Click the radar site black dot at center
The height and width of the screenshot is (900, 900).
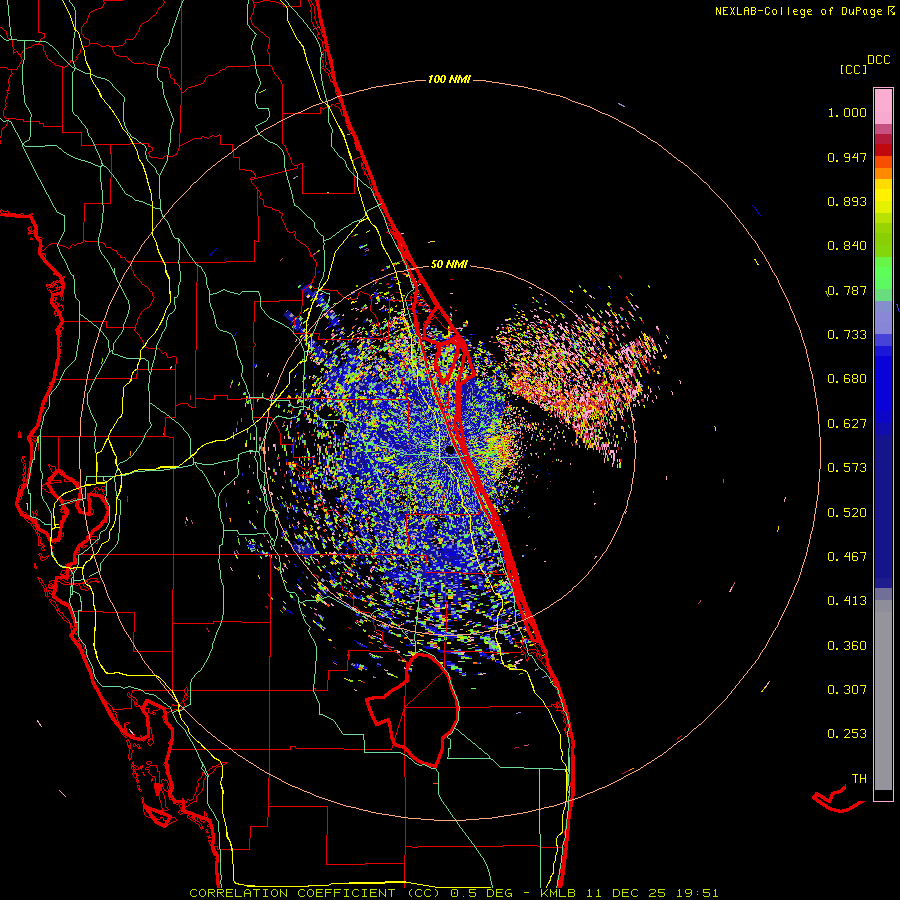click(451, 450)
